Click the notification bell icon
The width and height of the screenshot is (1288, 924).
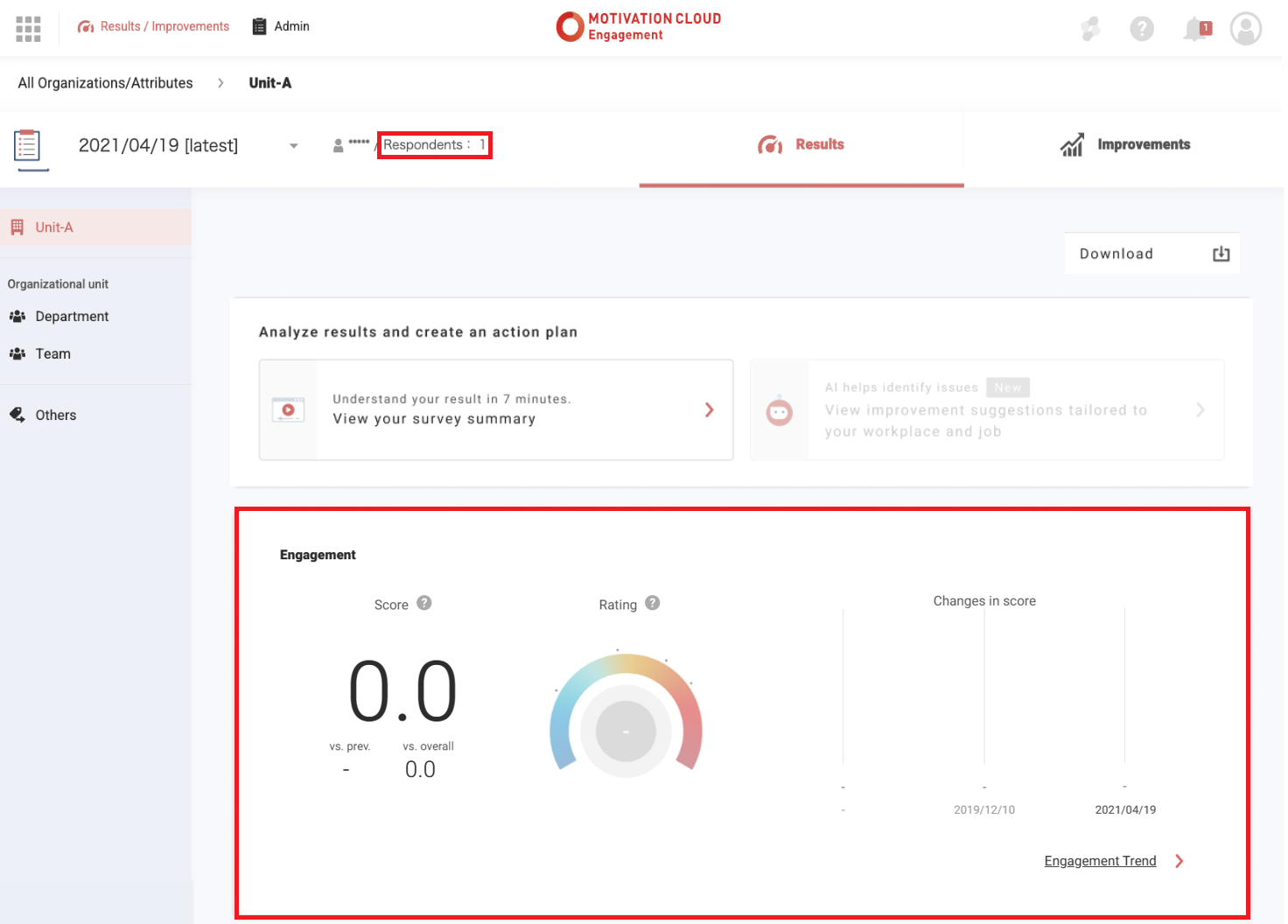tap(1195, 29)
